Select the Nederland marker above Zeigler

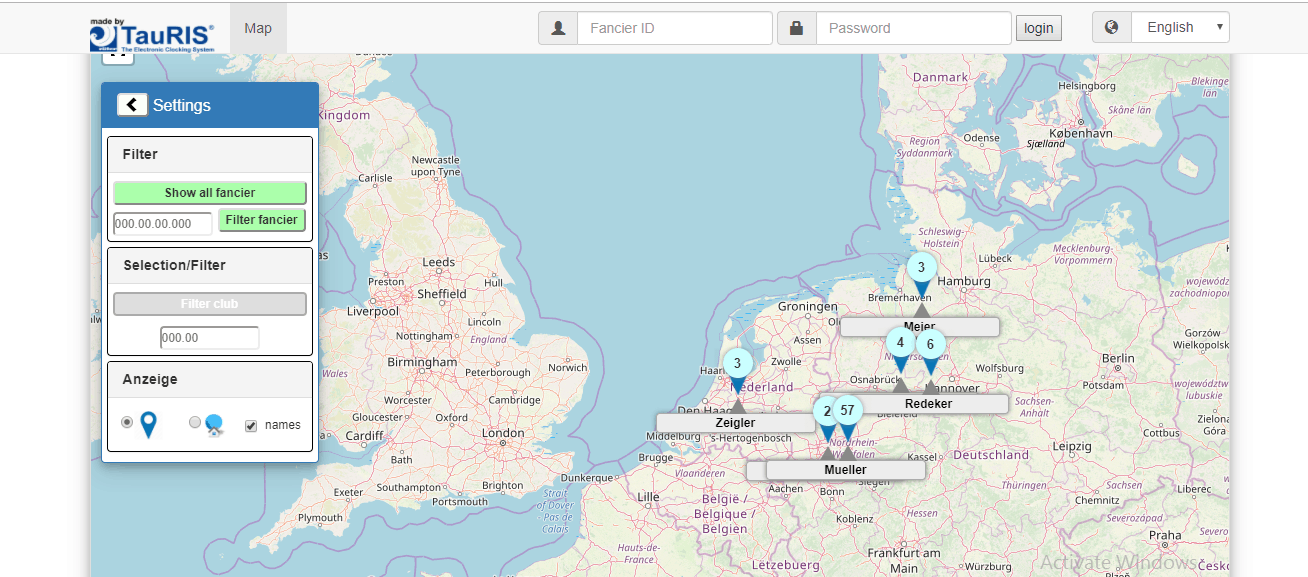[737, 365]
